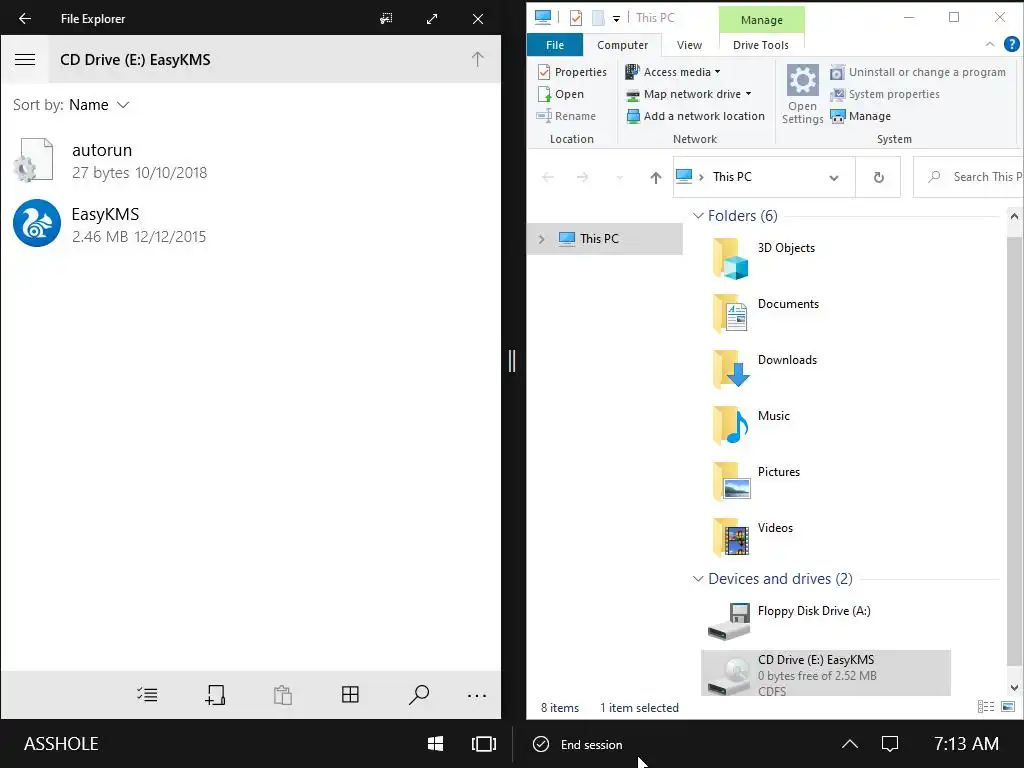The image size is (1024, 768).
Task: Click the This PC breadcrumb in address bar
Action: coord(732,177)
